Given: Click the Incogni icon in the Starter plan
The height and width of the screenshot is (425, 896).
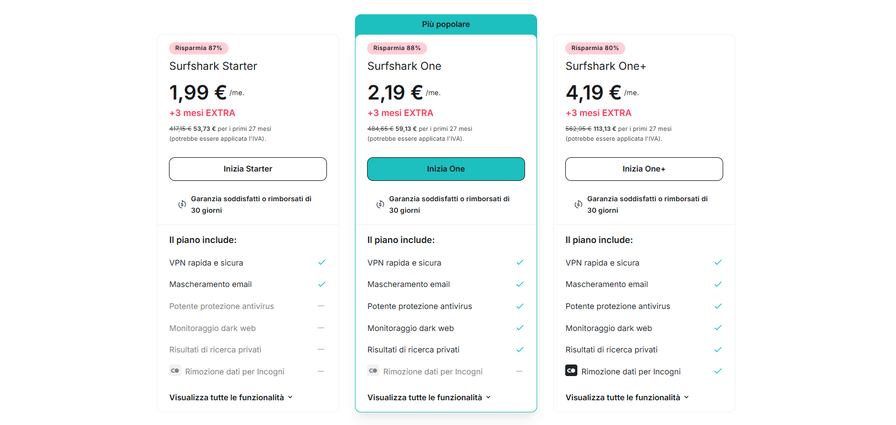Looking at the screenshot, I should [175, 371].
